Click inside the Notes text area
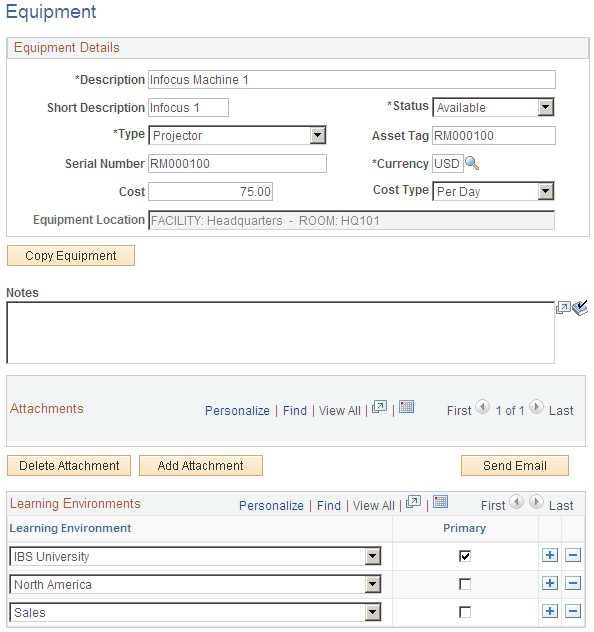The image size is (594, 632). [x=280, y=333]
